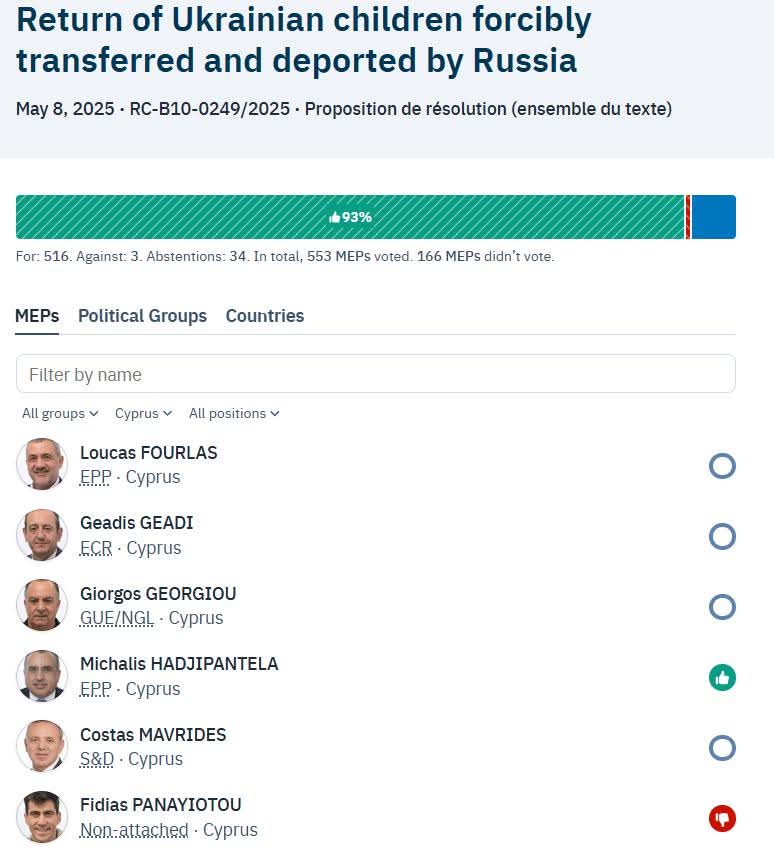
Task: Open the All groups filter dropdown
Action: pyautogui.click(x=60, y=413)
